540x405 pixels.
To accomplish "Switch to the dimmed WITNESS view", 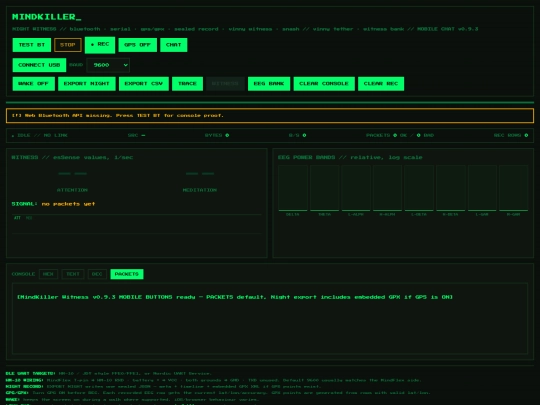I will [x=225, y=84].
